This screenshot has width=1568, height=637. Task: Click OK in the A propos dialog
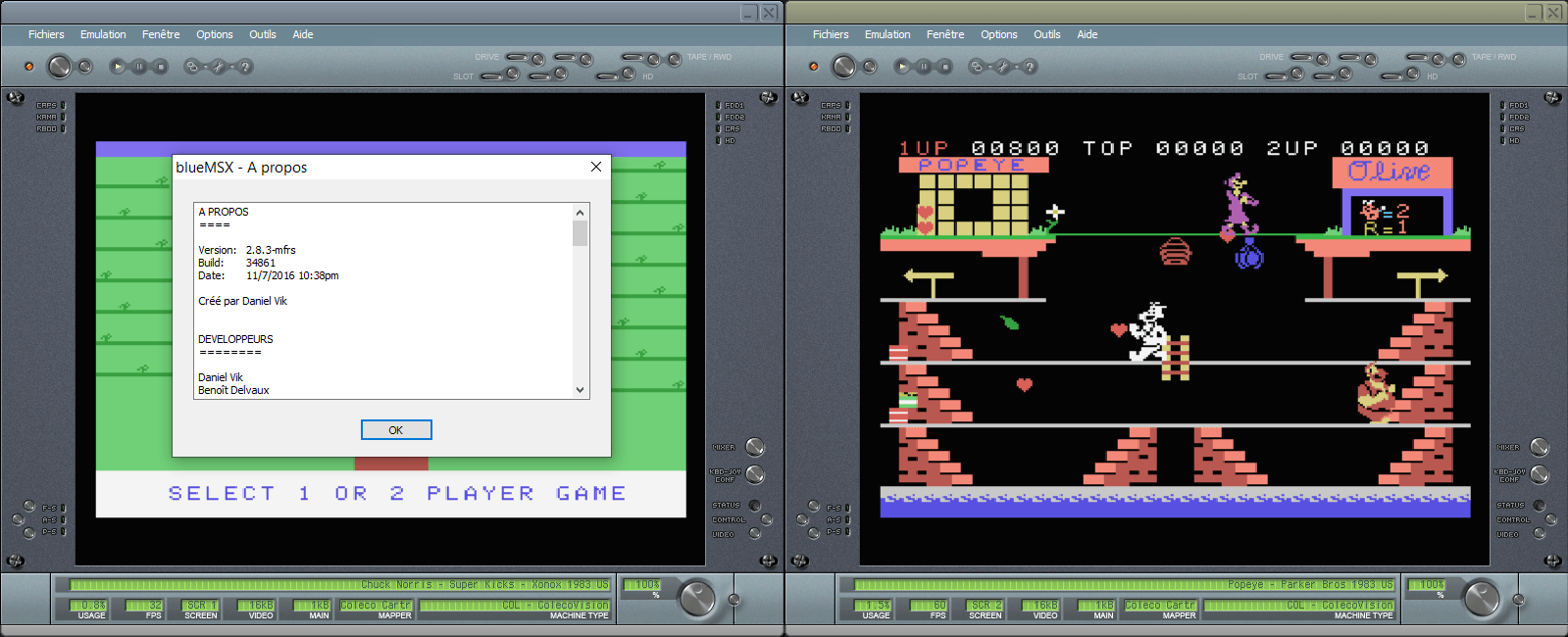pyautogui.click(x=396, y=430)
